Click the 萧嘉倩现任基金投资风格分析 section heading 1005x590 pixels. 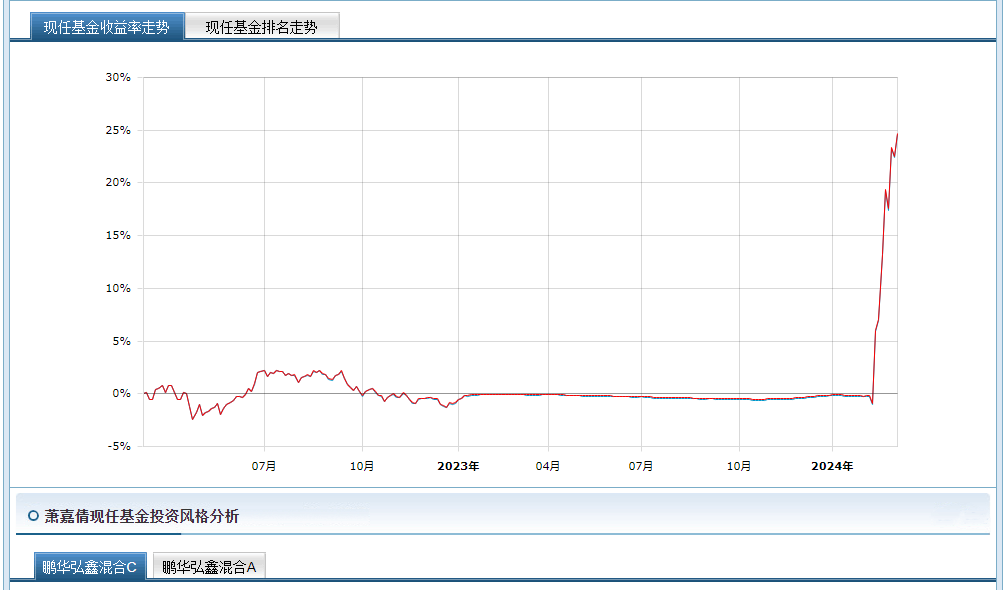(x=141, y=516)
